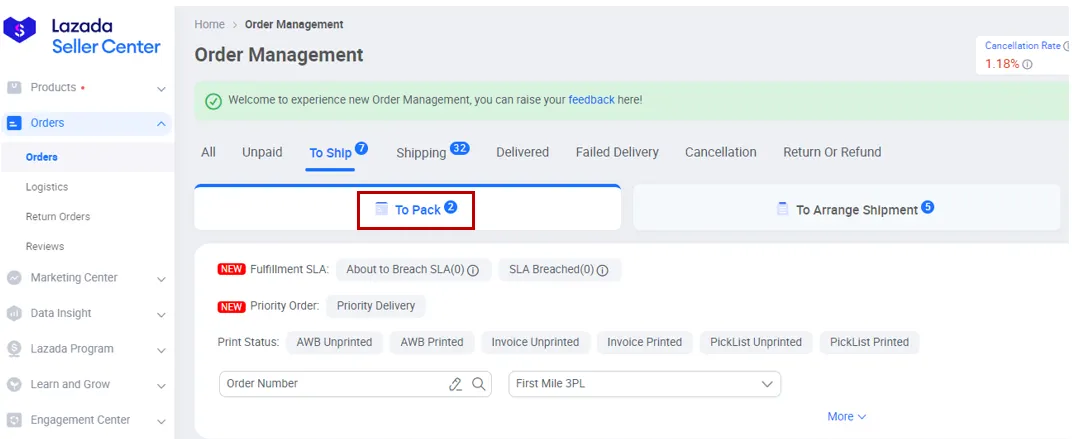
Task: Click the search magnifier icon
Action: [478, 384]
